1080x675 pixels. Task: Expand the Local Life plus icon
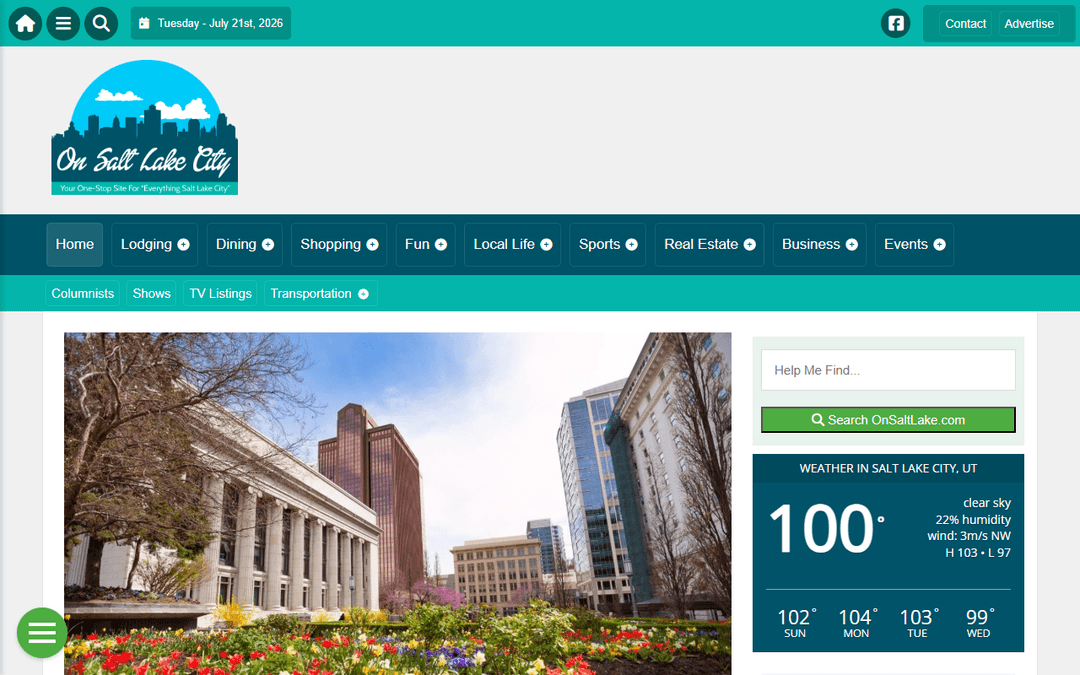546,245
